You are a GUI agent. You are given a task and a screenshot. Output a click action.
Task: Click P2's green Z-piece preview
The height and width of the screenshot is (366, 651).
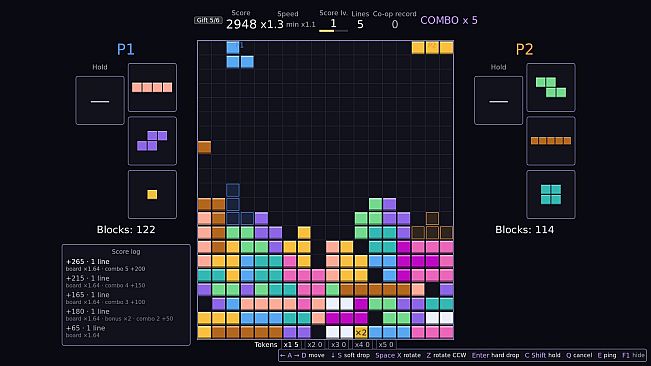pos(551,87)
